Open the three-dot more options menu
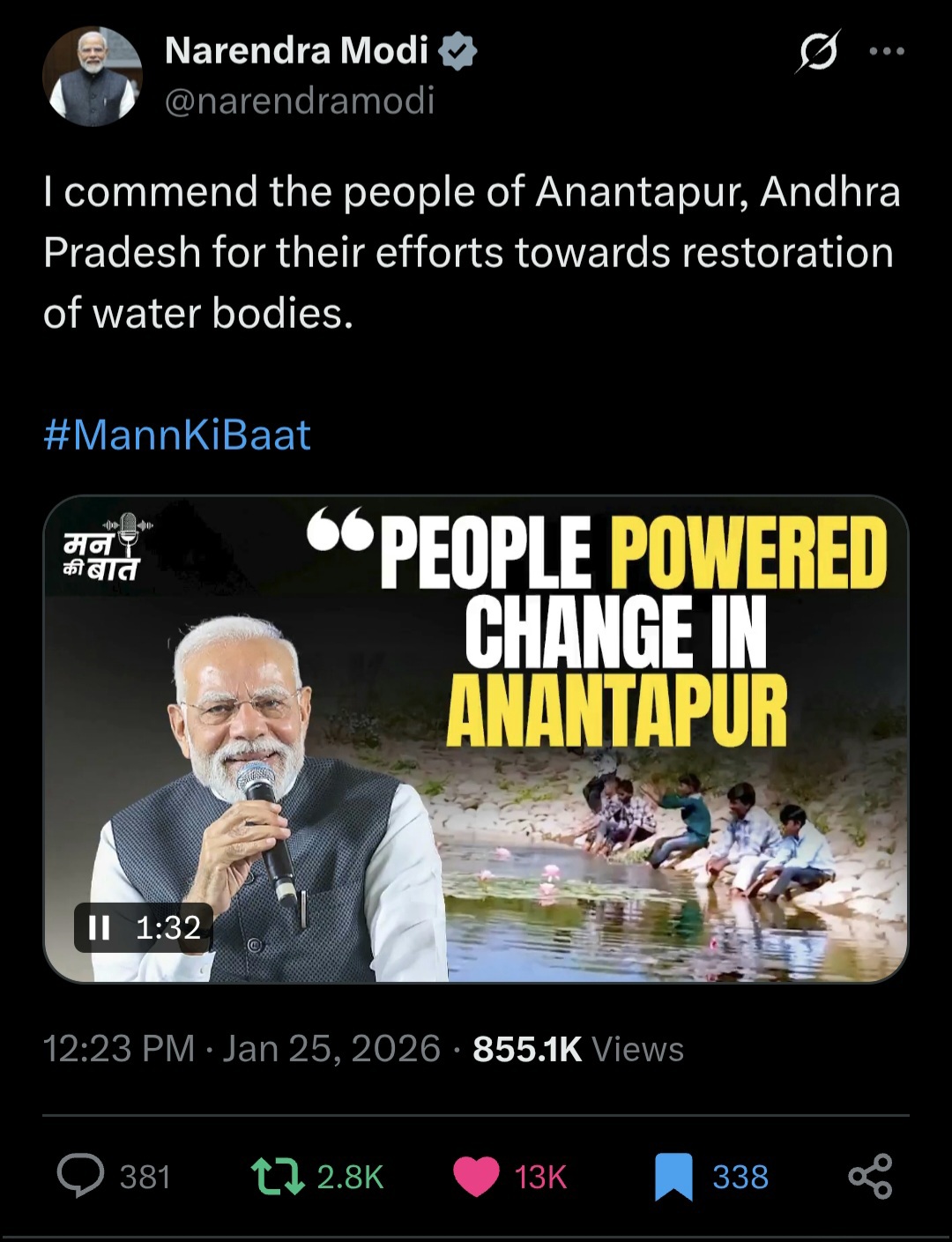Screen dimensions: 952x1242 [x=886, y=51]
